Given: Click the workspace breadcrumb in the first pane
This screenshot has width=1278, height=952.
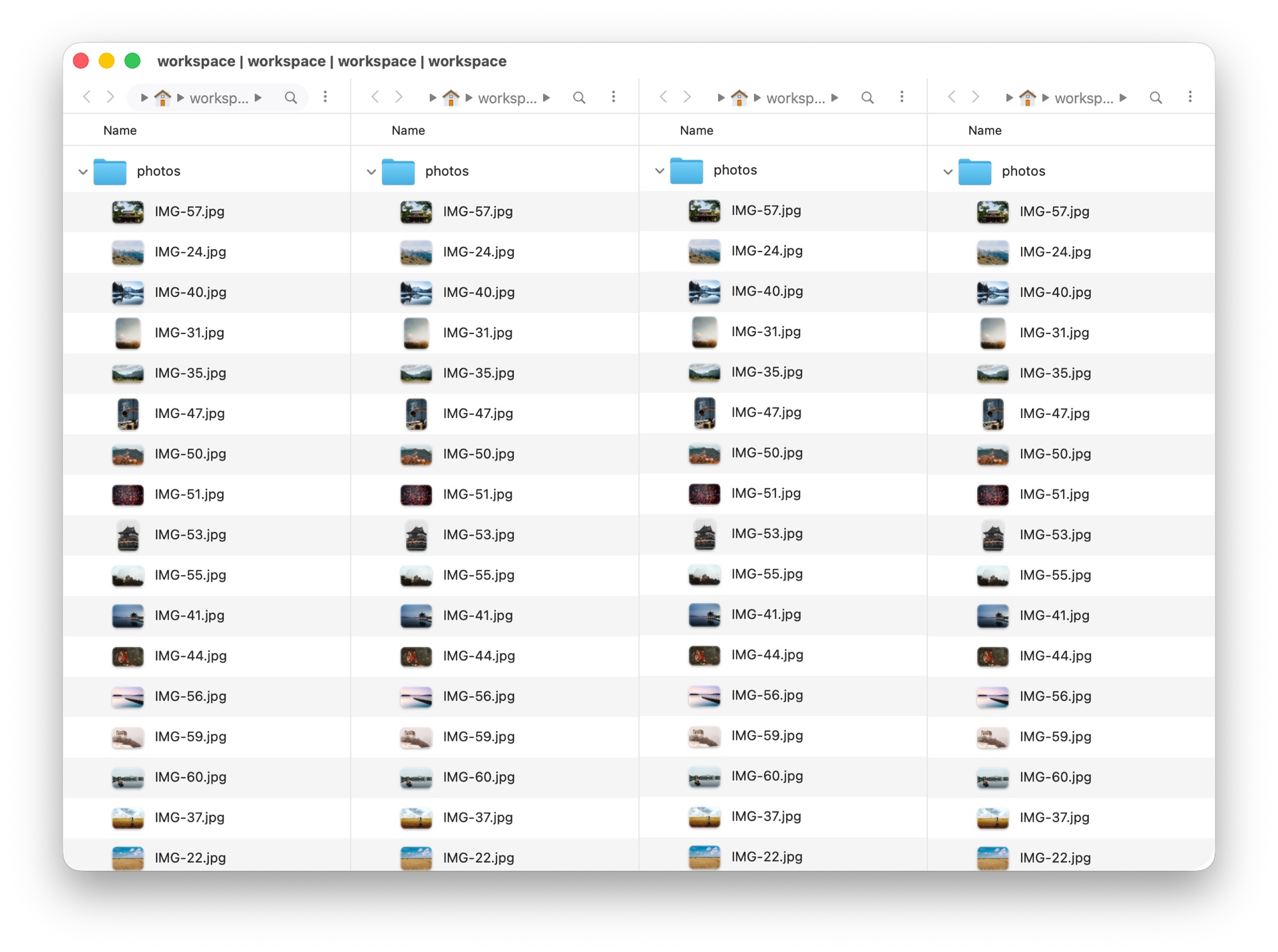Looking at the screenshot, I should click(x=220, y=97).
